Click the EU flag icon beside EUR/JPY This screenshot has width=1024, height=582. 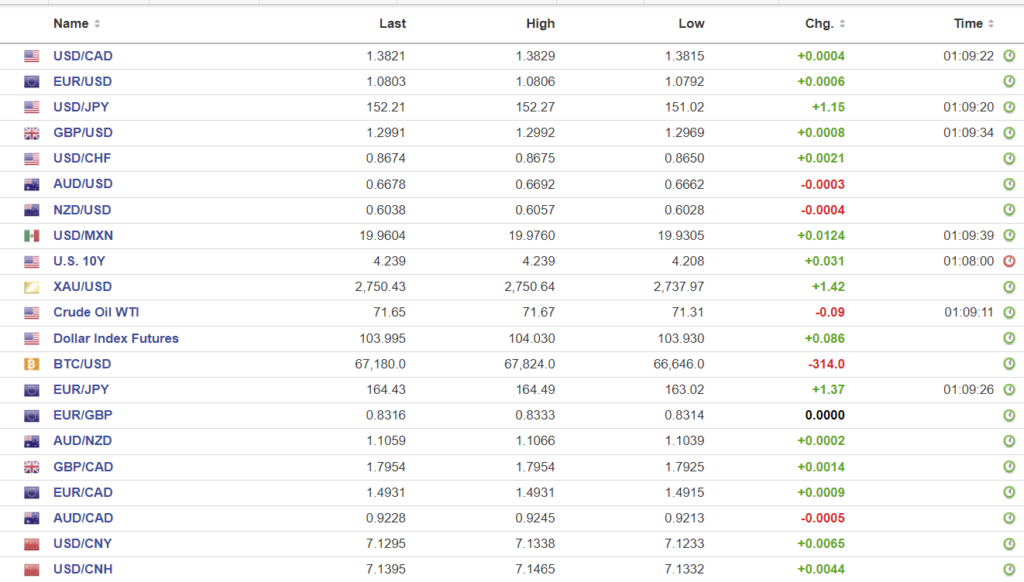pyautogui.click(x=32, y=390)
